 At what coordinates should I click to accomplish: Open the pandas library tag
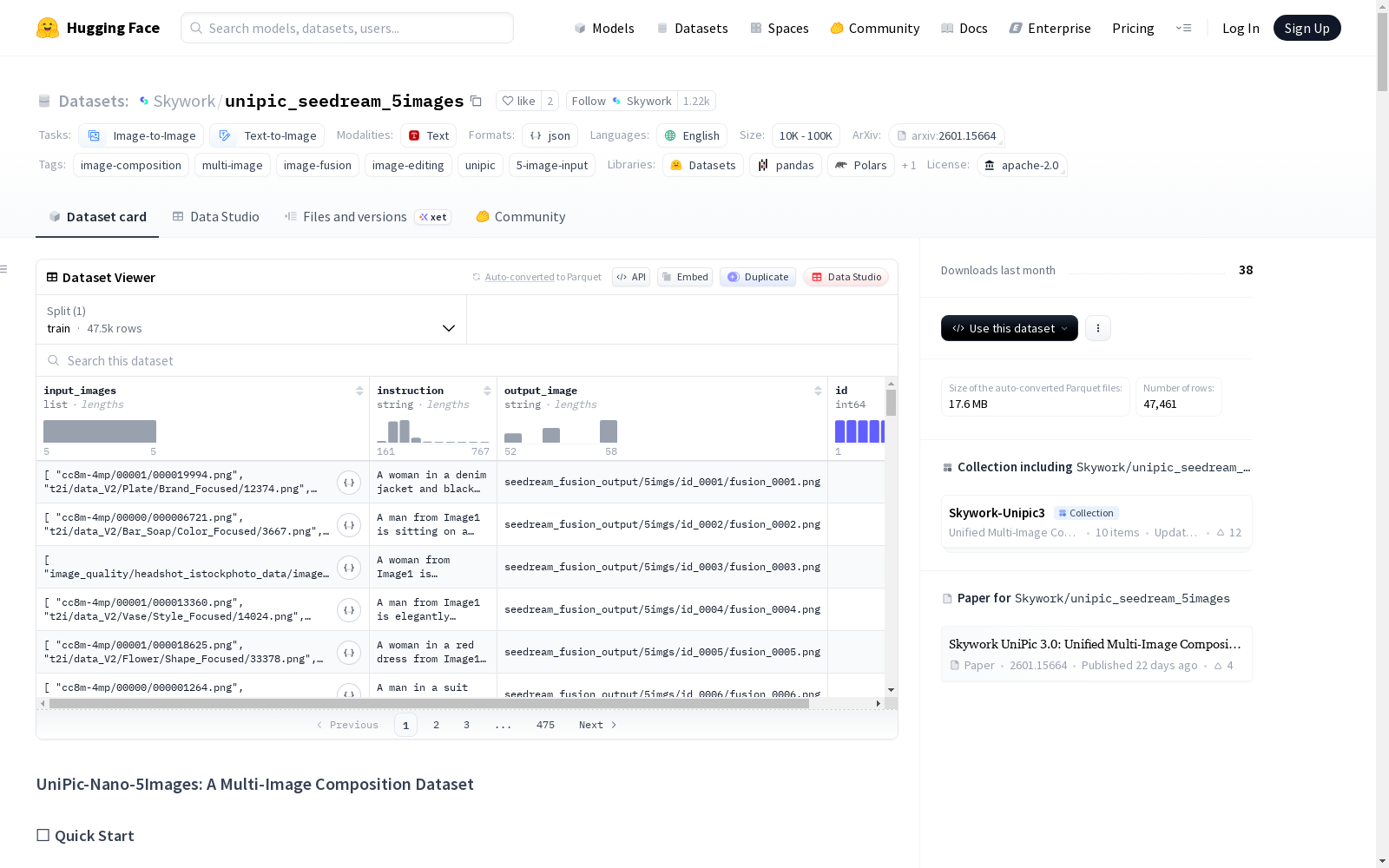[786, 165]
